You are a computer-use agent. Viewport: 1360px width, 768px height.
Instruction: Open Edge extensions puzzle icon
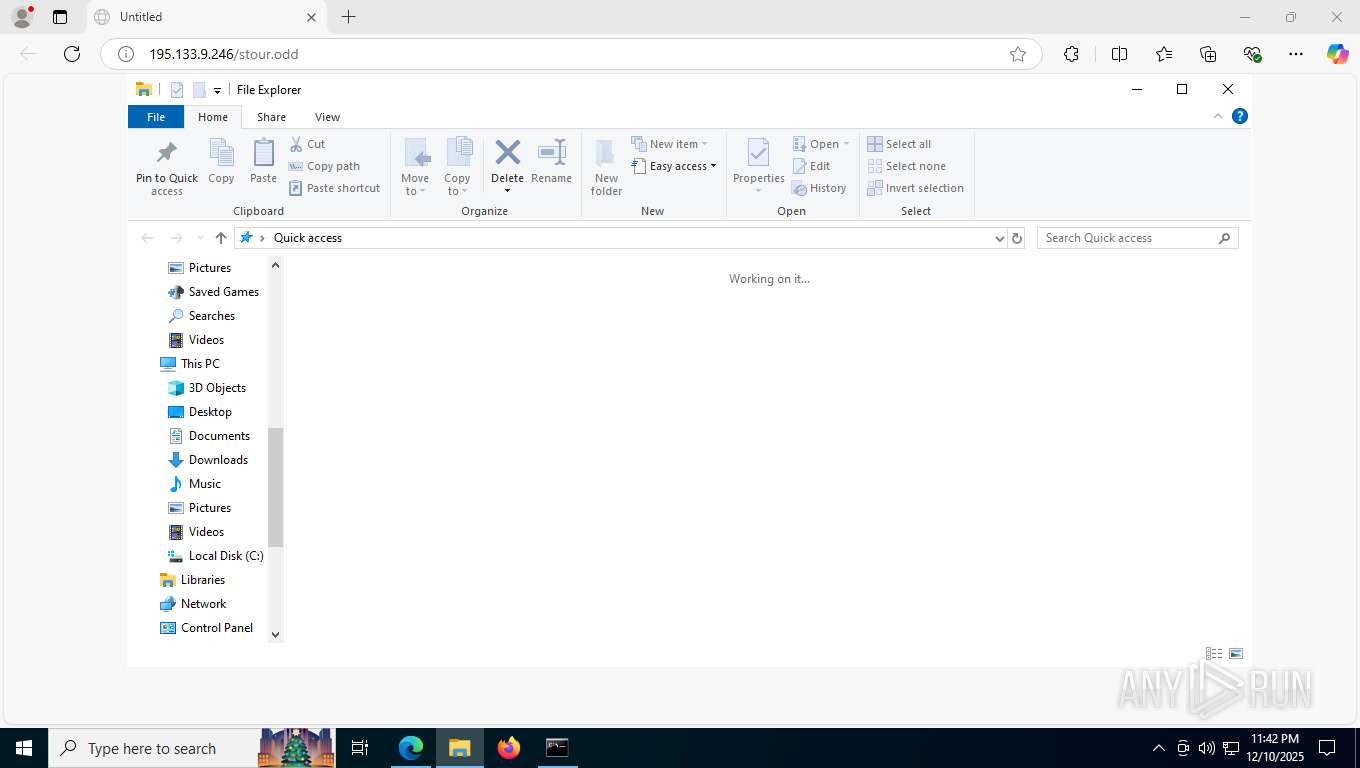point(1071,54)
